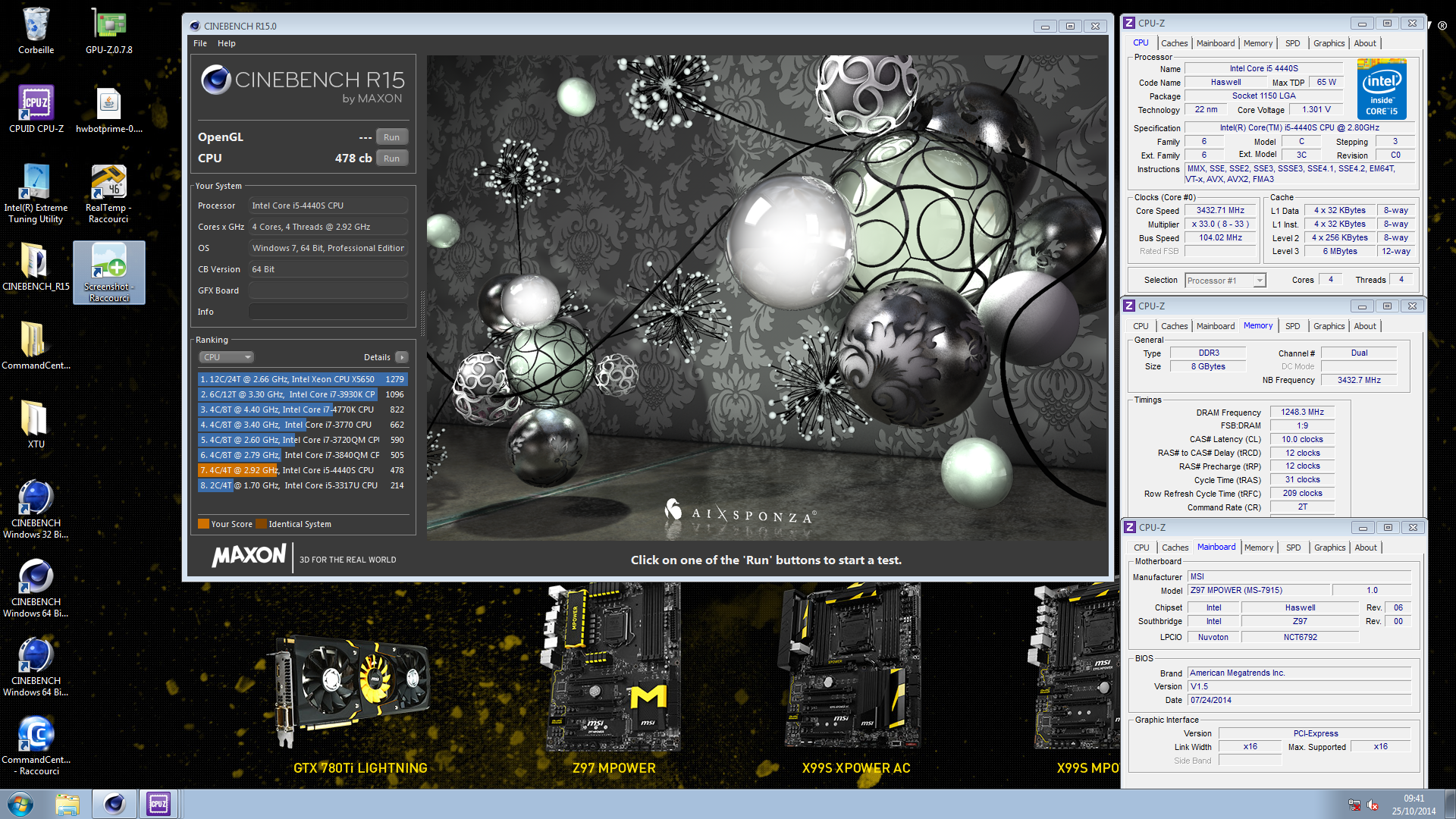The image size is (1456, 819).
Task: Select the i7-3930K ranking row
Action: [x=303, y=394]
